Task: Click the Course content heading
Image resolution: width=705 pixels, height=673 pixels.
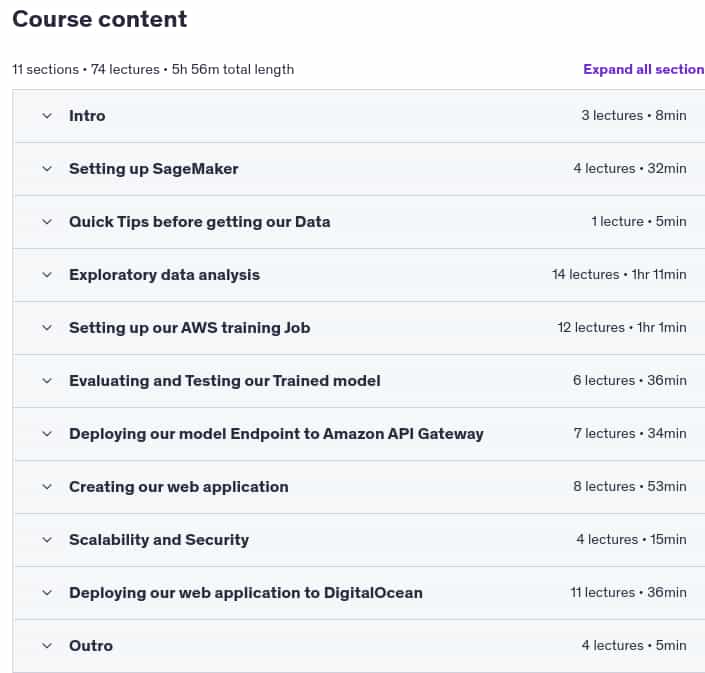Action: 100,19
